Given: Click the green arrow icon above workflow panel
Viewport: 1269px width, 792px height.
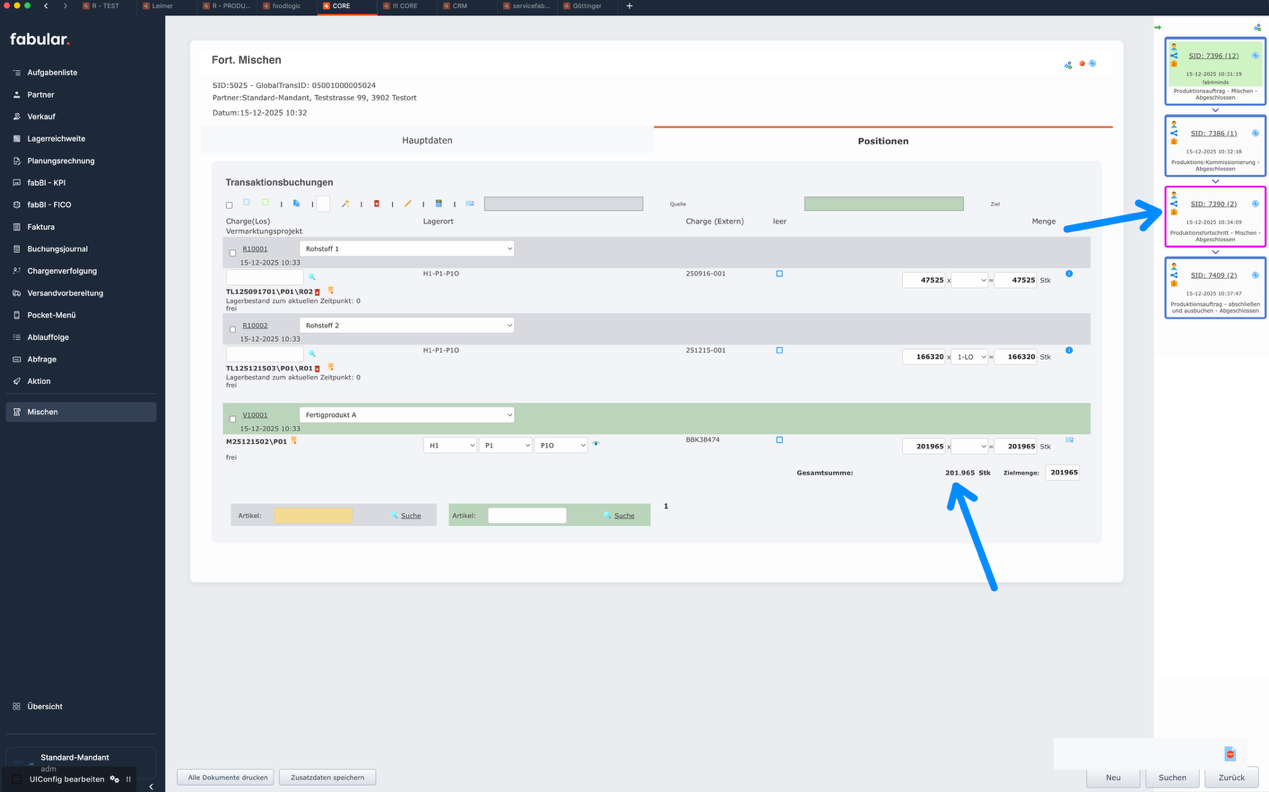Looking at the screenshot, I should [x=1158, y=28].
